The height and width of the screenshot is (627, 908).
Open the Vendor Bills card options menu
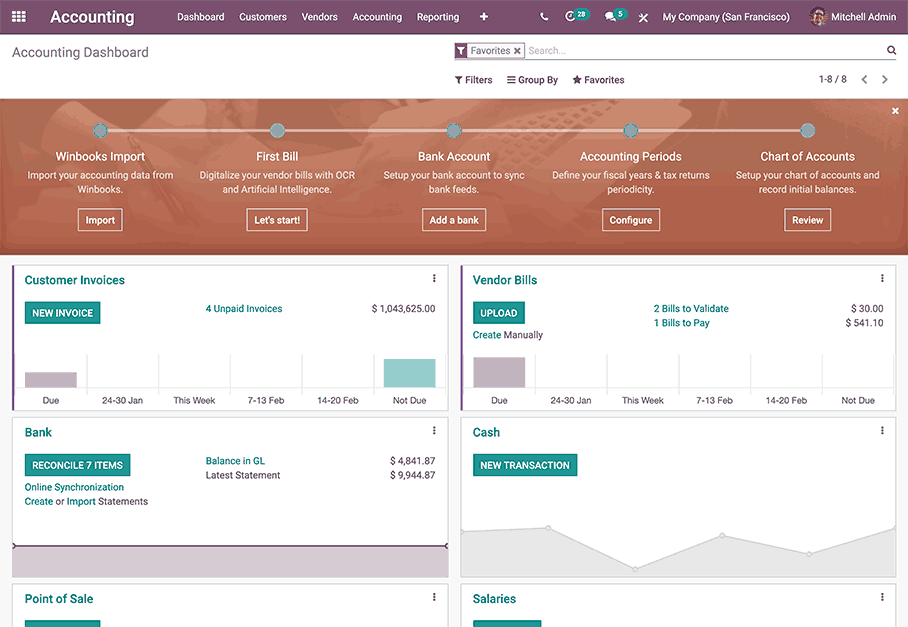tap(882, 278)
